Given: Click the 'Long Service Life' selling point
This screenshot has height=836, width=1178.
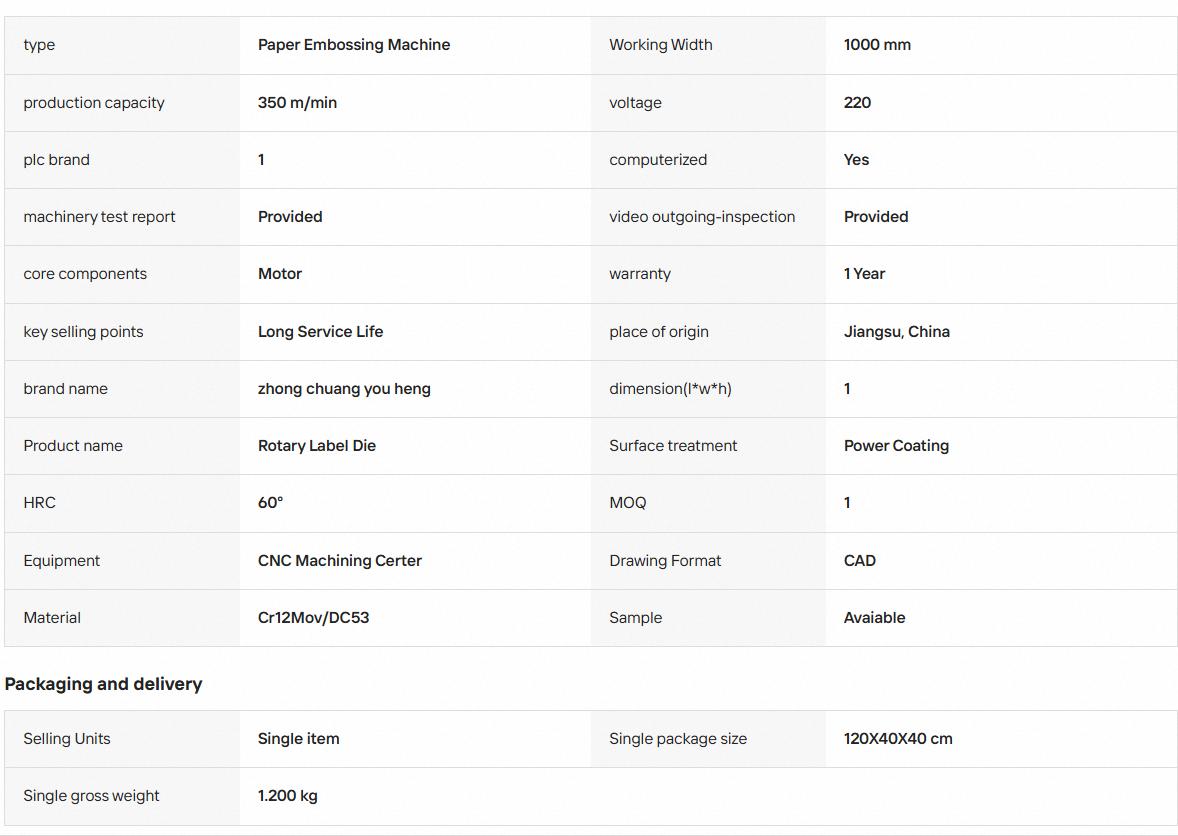Looking at the screenshot, I should click(x=320, y=332).
